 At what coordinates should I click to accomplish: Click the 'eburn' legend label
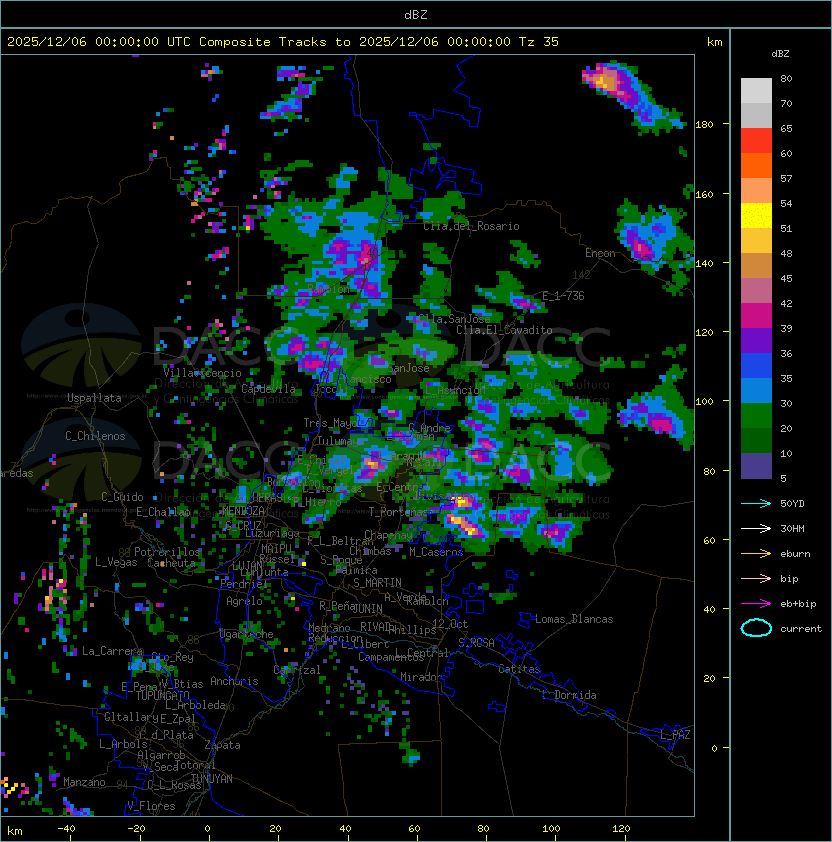click(795, 554)
